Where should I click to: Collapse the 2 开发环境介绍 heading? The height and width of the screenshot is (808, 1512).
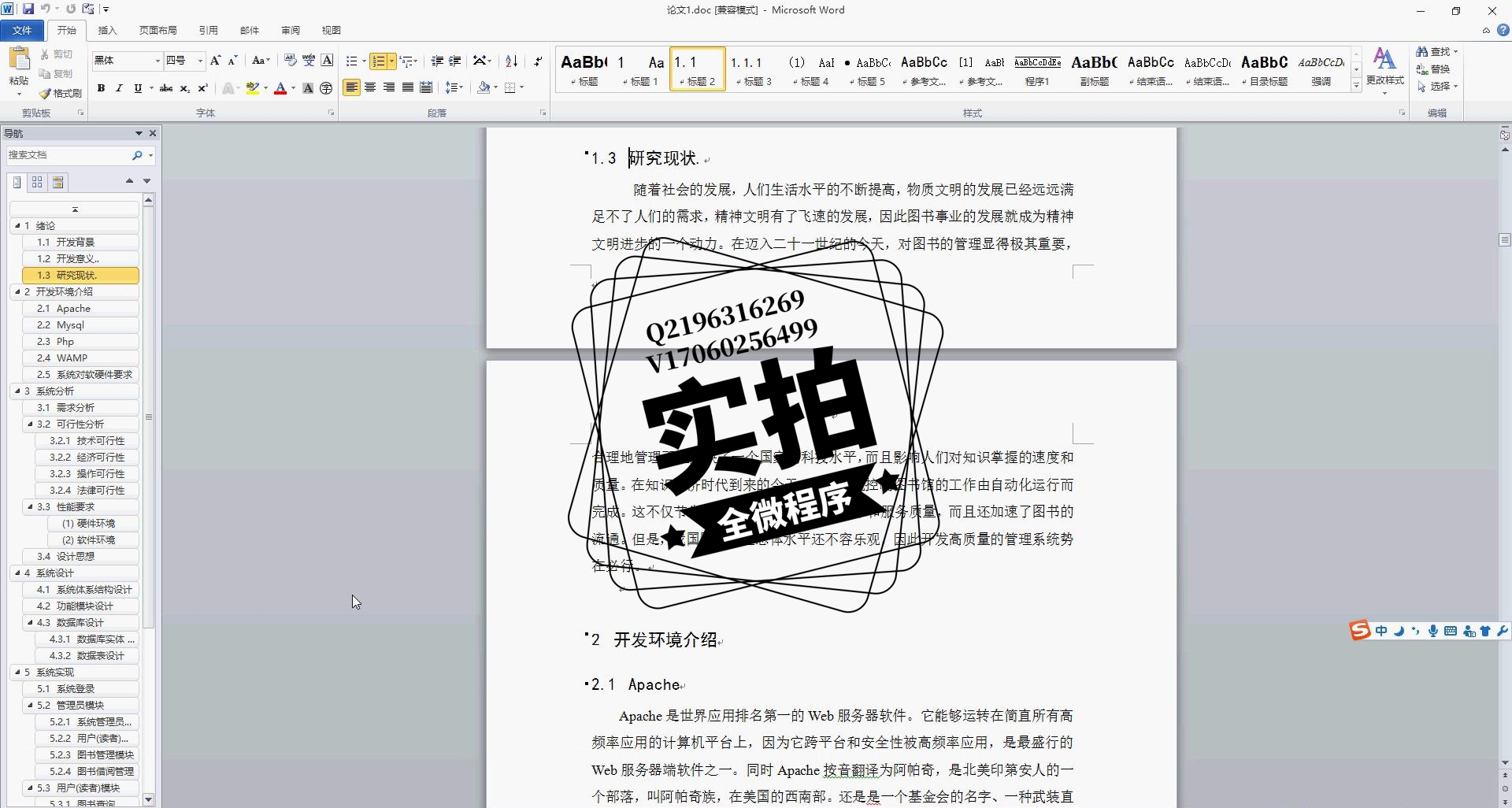point(17,291)
